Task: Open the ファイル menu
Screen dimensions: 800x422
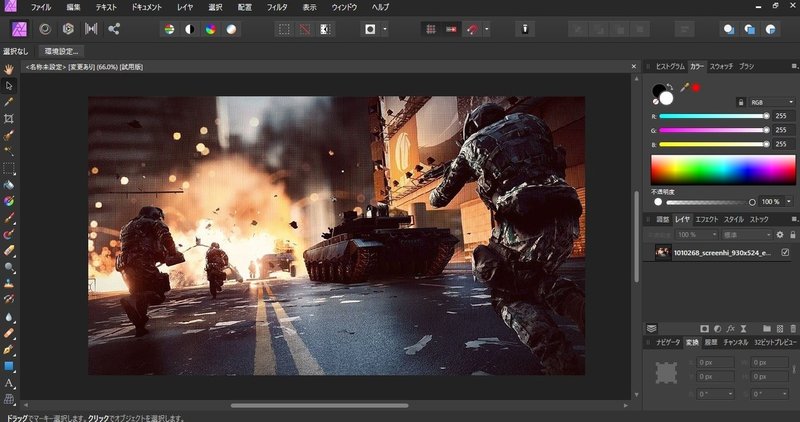Action: tap(41, 7)
